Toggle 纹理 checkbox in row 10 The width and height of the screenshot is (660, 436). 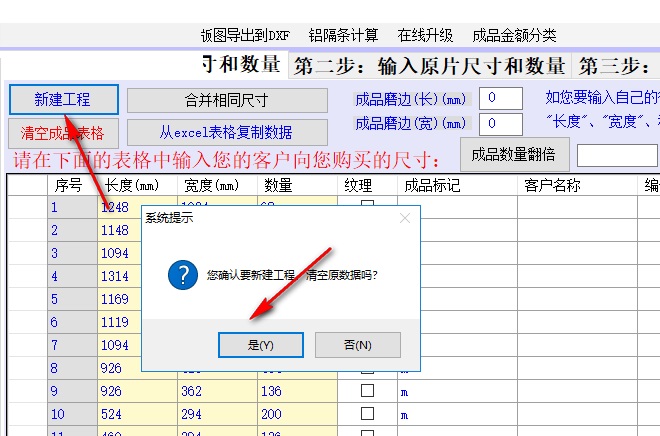tap(367, 413)
